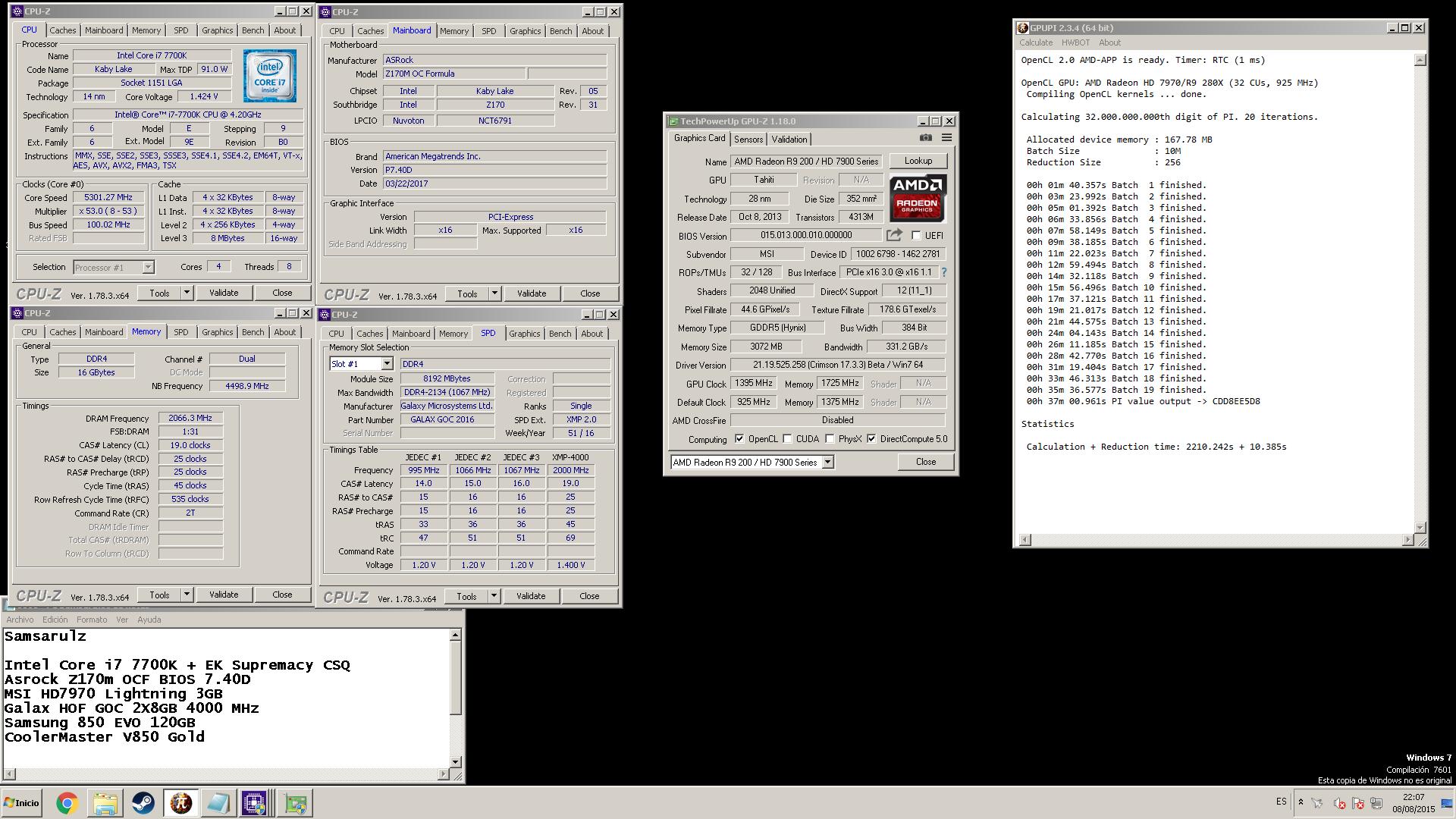This screenshot has height=819, width=1456.
Task: Expand Tools arrow in CPU-Z SPD window
Action: point(494,596)
